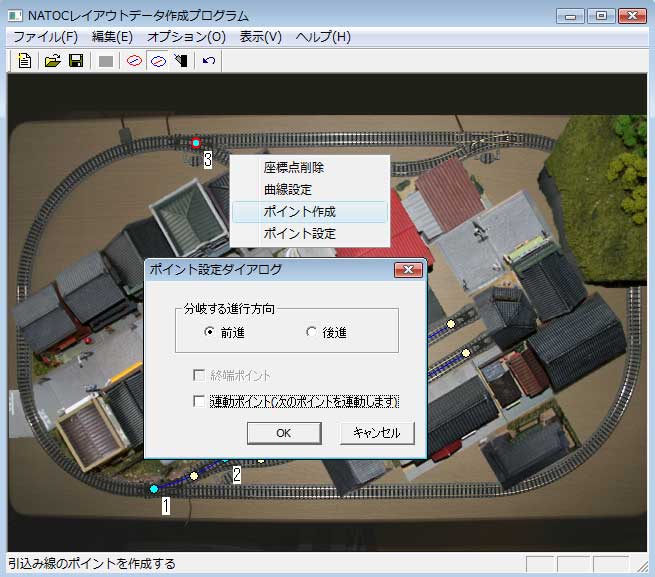Click the NATOC app icon in title bar
The width and height of the screenshot is (655, 577).
[15, 16]
